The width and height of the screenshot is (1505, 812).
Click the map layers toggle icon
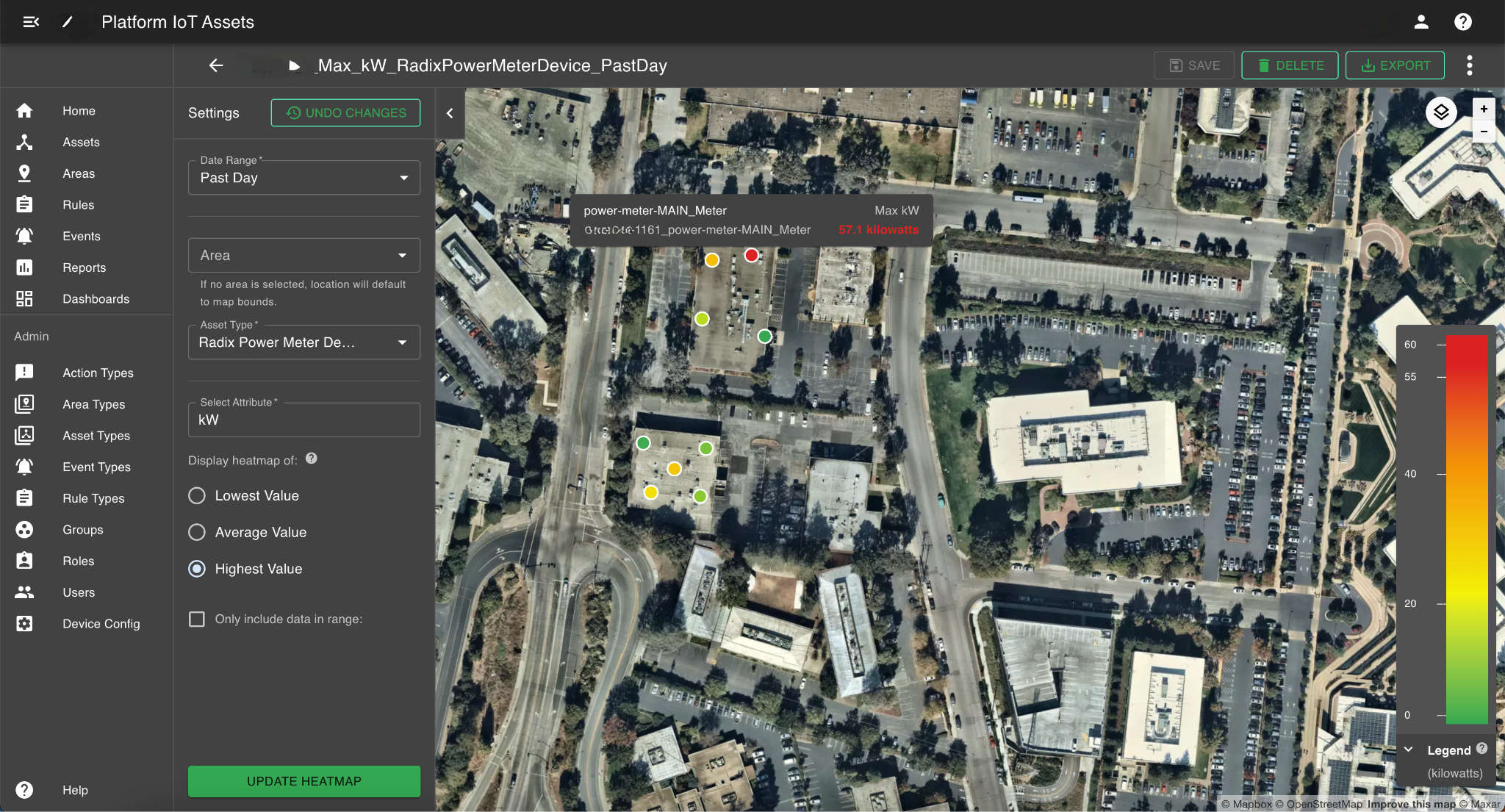[x=1440, y=112]
